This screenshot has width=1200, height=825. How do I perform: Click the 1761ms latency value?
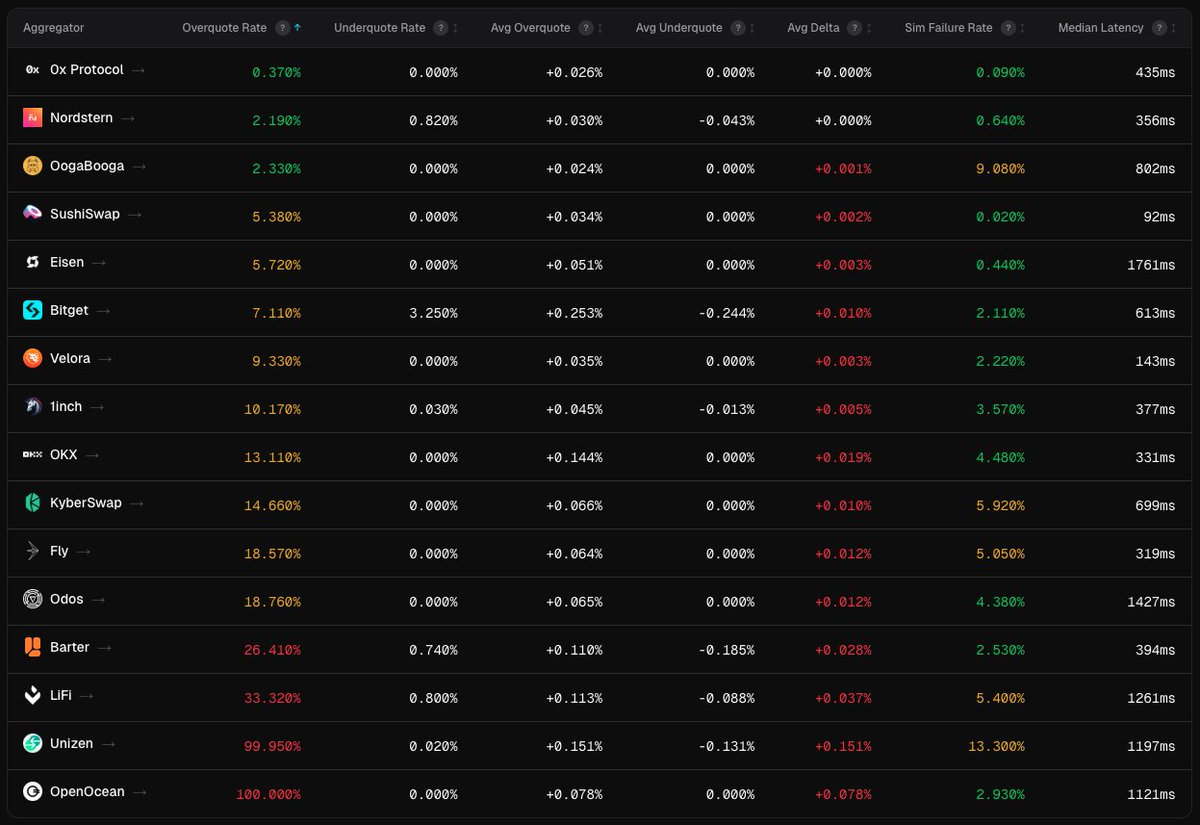[1150, 265]
